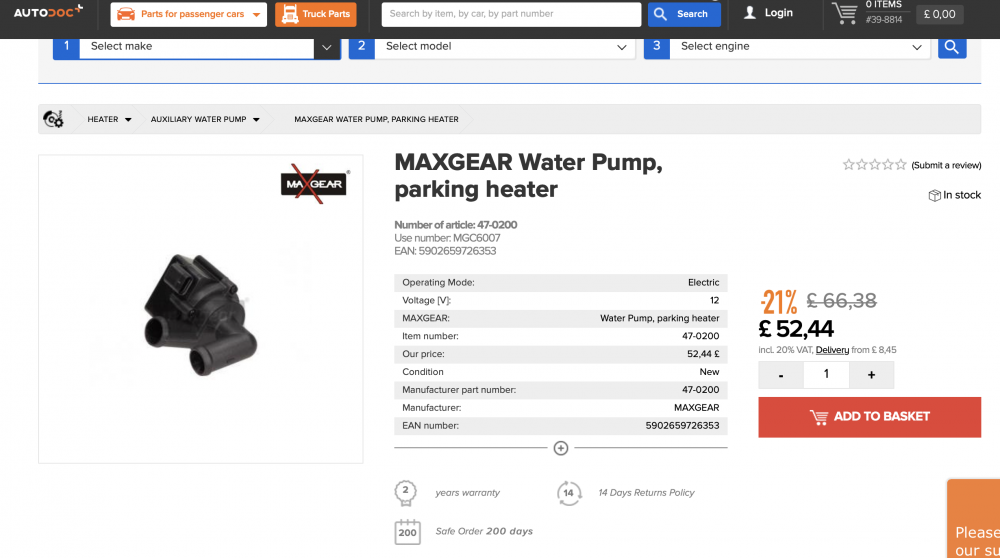Rate product with star rating

pos(874,165)
